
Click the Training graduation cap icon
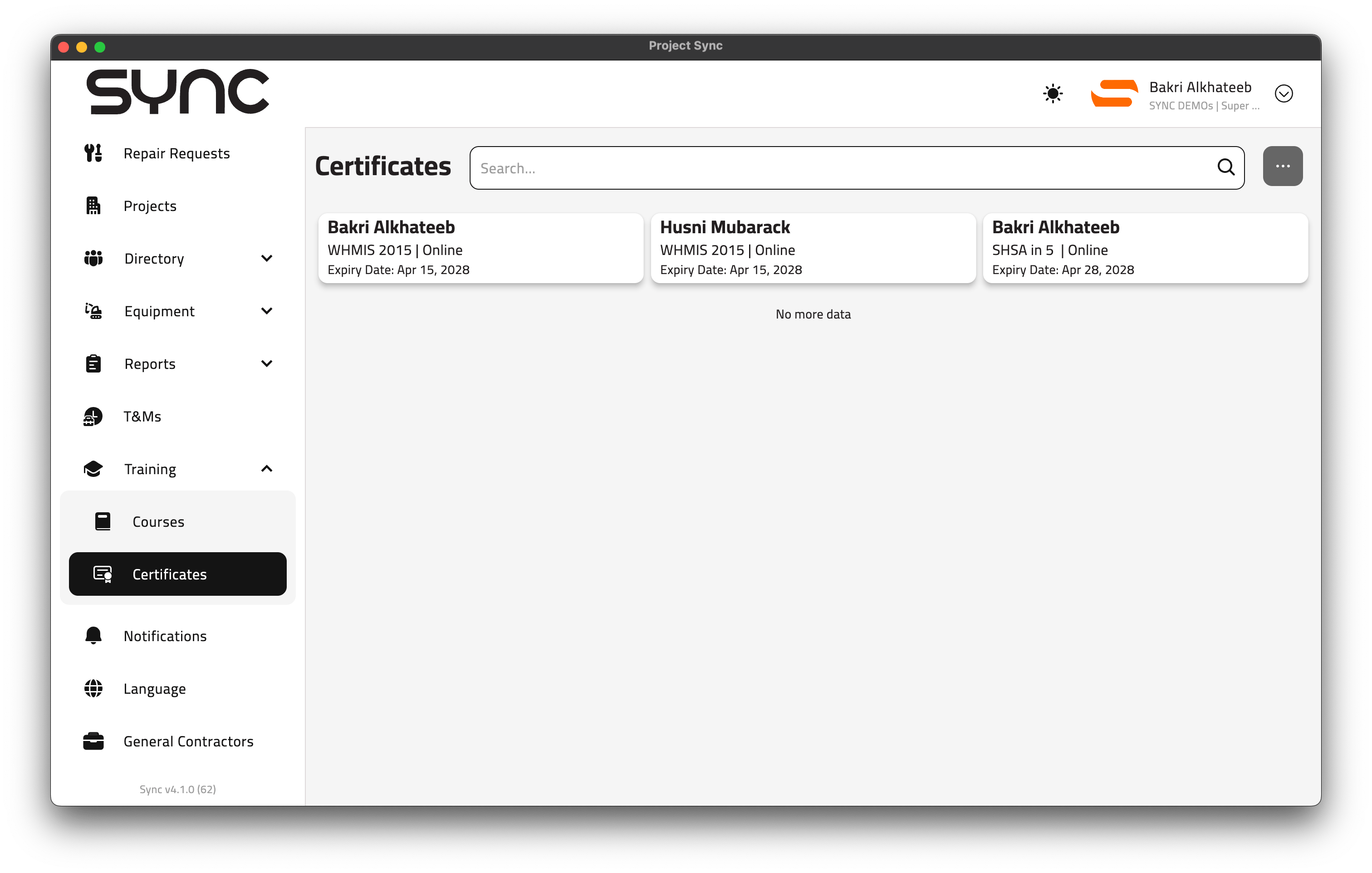[x=93, y=468]
